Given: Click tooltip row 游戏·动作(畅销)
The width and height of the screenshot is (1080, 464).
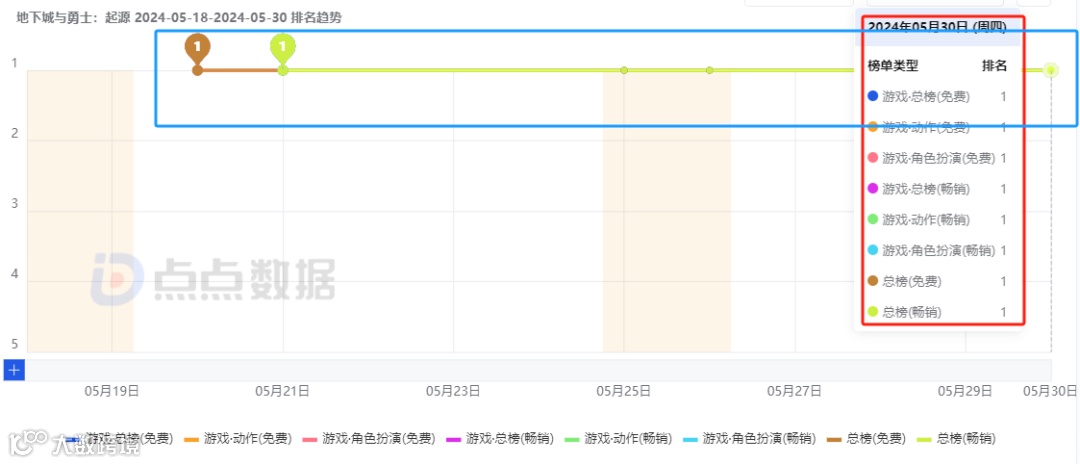Looking at the screenshot, I should pos(937,220).
